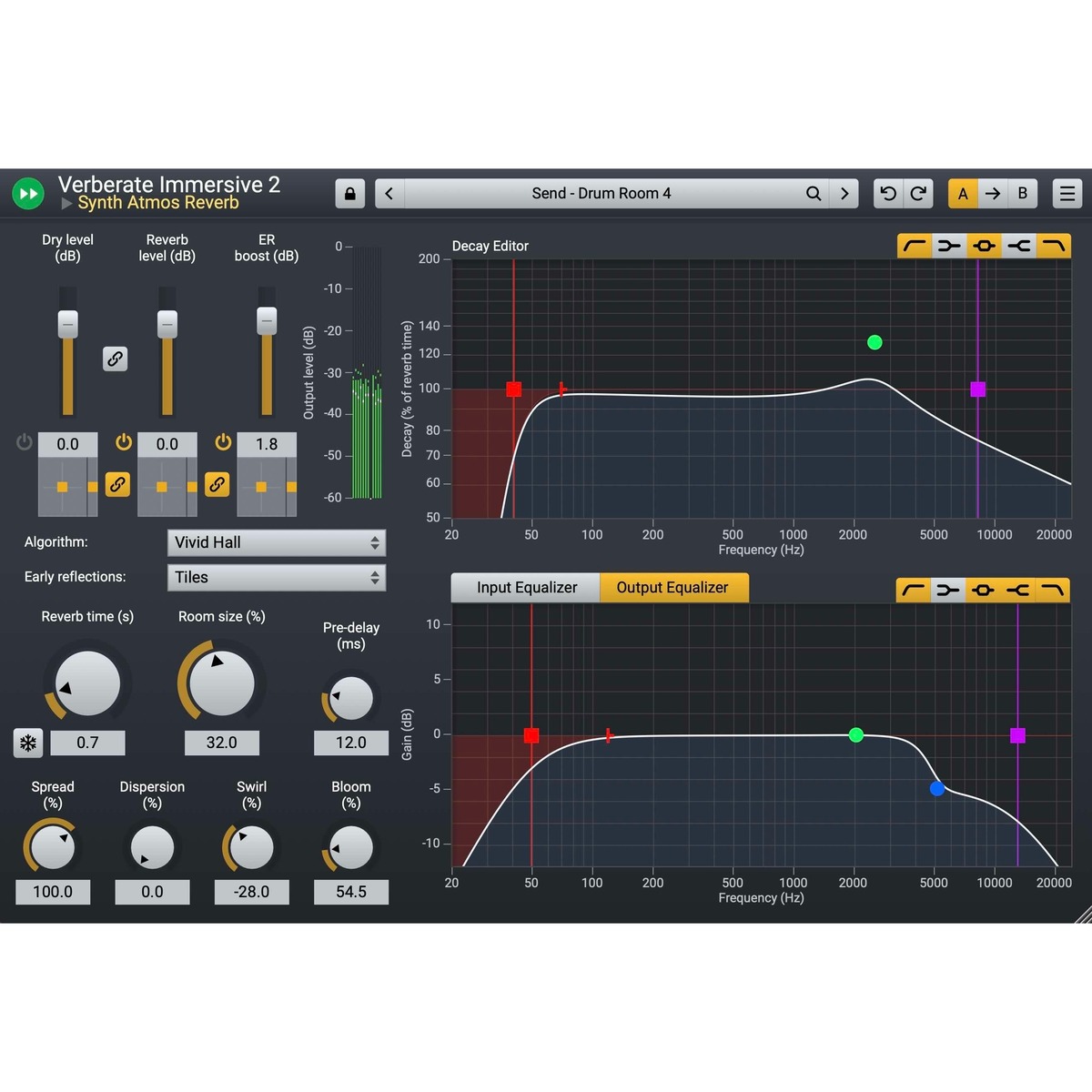The width and height of the screenshot is (1092, 1092).
Task: Select the peak filter icon in Decay Editor
Action: pos(984,246)
